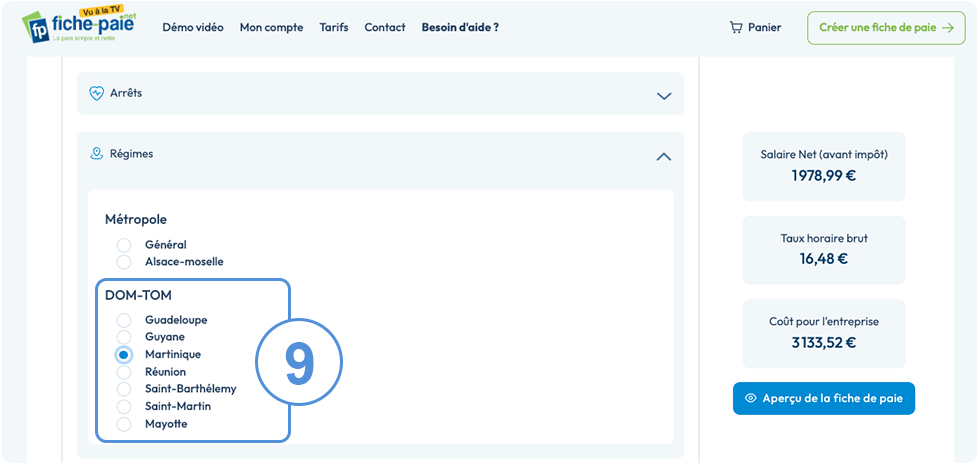The image size is (980, 466).
Task: Select the Saint-Barthélemy radio button
Action: point(124,389)
